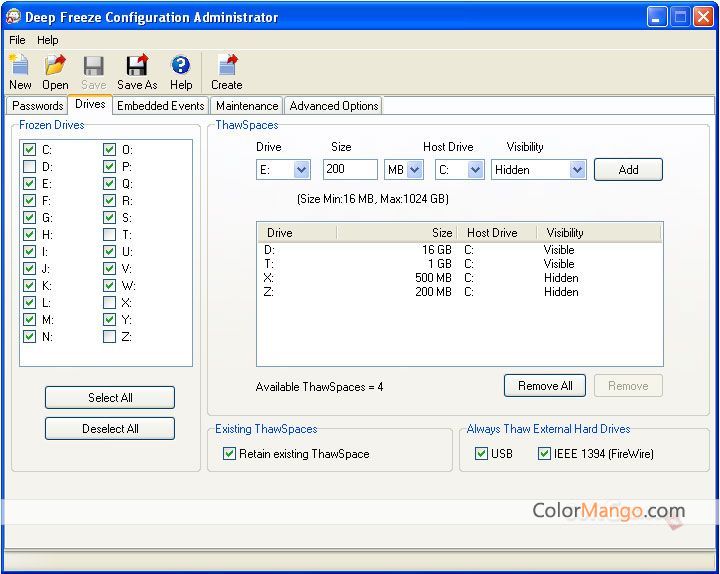720x574 pixels.
Task: Click the Size input field
Action: point(350,169)
